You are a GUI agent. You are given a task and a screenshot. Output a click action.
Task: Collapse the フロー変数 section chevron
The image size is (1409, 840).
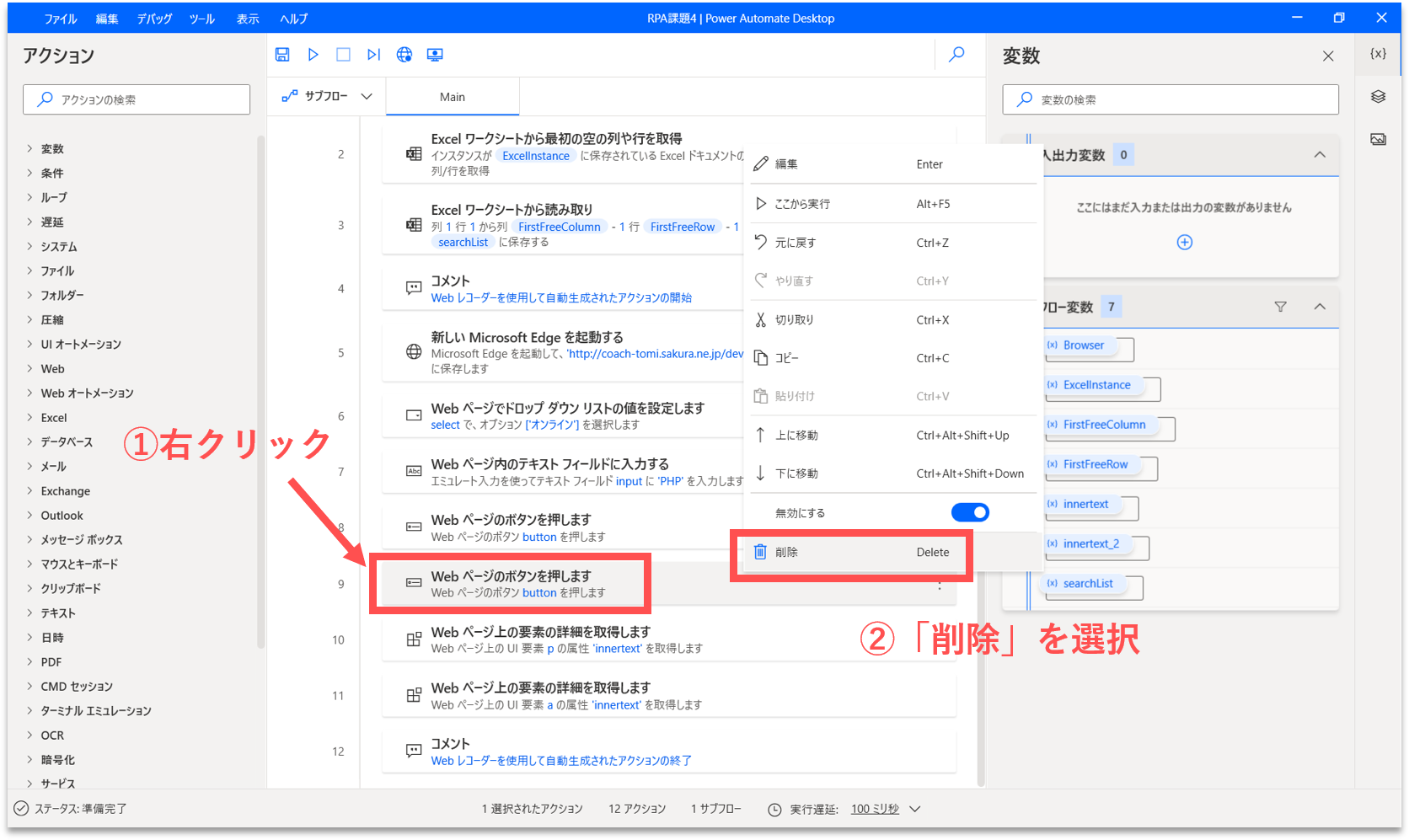tap(1320, 307)
